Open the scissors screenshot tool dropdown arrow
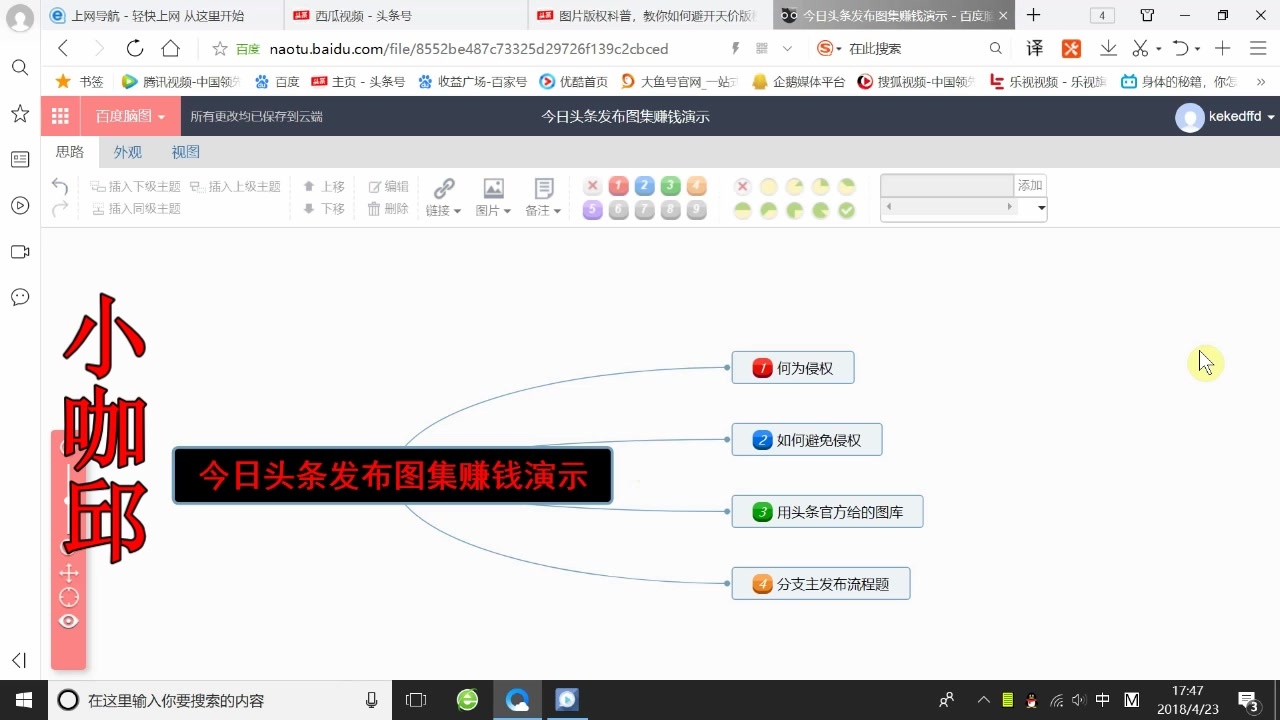Viewport: 1280px width, 720px height. 1158,49
